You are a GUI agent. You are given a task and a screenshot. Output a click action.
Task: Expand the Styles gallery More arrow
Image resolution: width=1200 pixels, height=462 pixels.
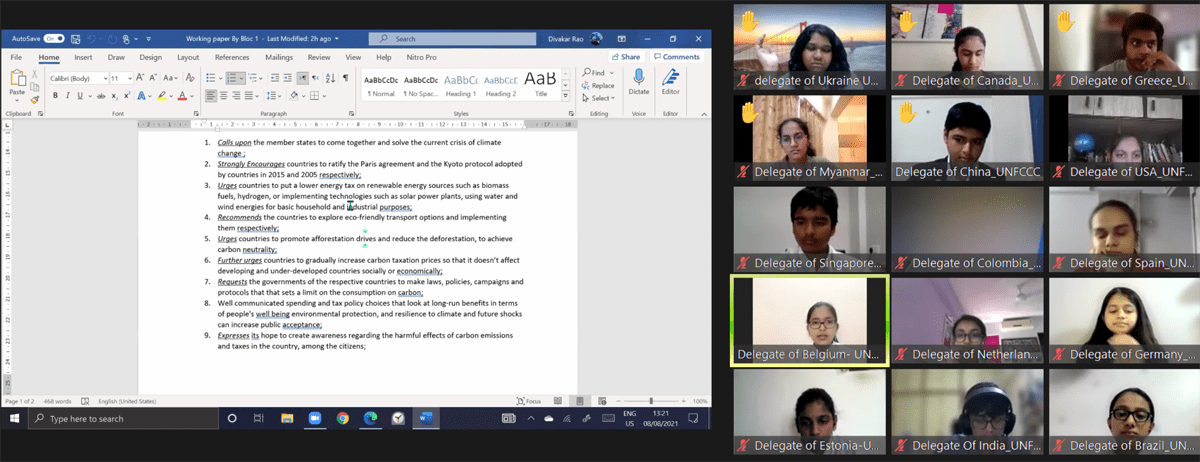(x=565, y=95)
